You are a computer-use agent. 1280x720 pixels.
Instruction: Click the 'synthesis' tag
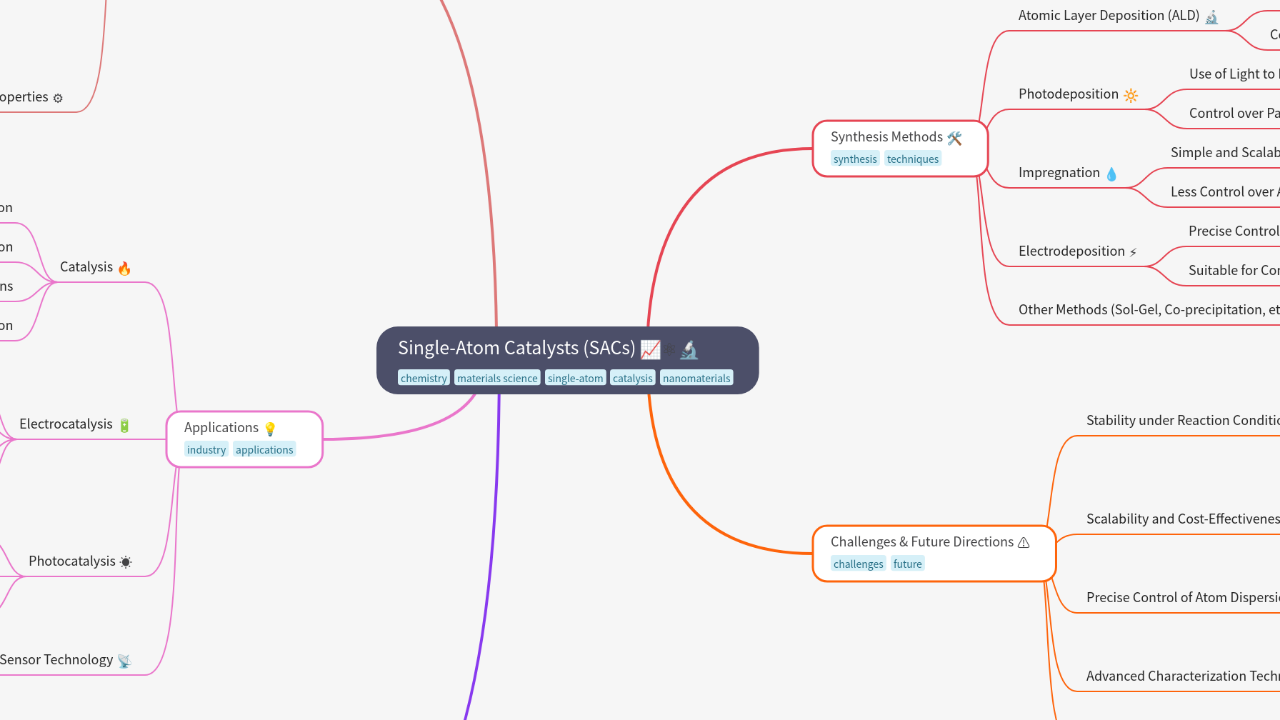coord(855,159)
